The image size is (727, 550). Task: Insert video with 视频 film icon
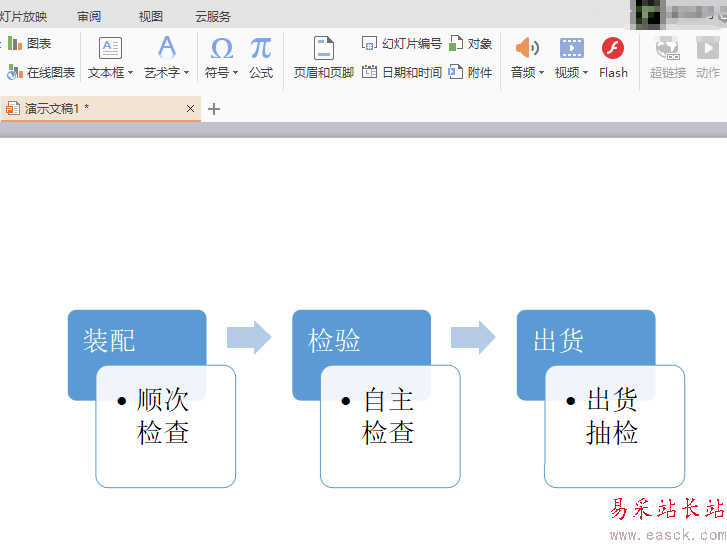572,48
